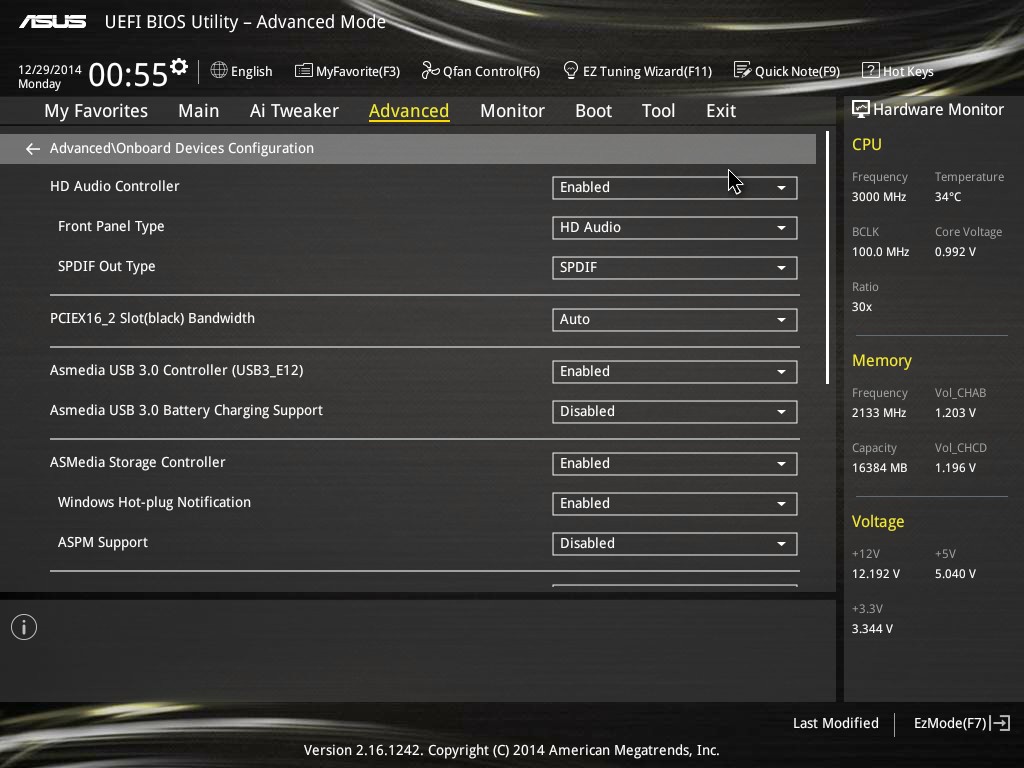
Task: Select ASMedia Storage Controller label
Action: (x=137, y=463)
